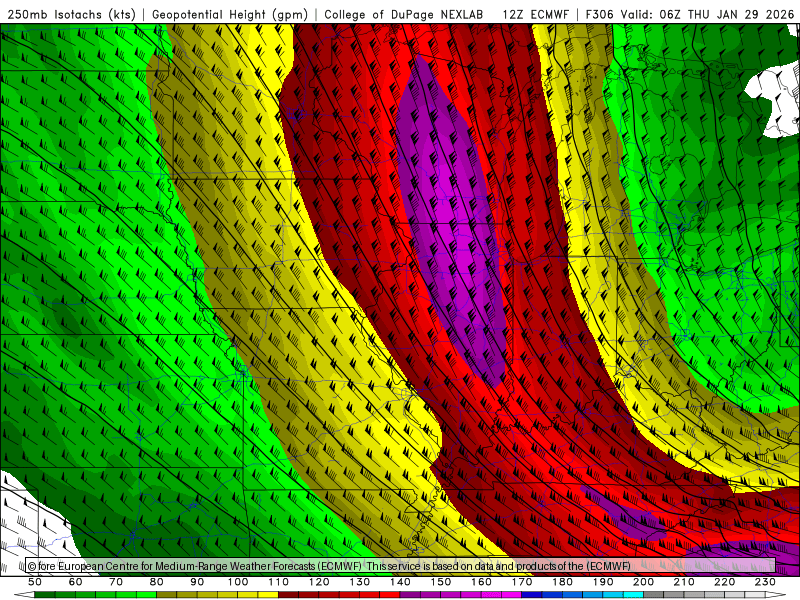This screenshot has height=600, width=800.
Task: Click the 60 label on the color scale
Action: (x=75, y=582)
